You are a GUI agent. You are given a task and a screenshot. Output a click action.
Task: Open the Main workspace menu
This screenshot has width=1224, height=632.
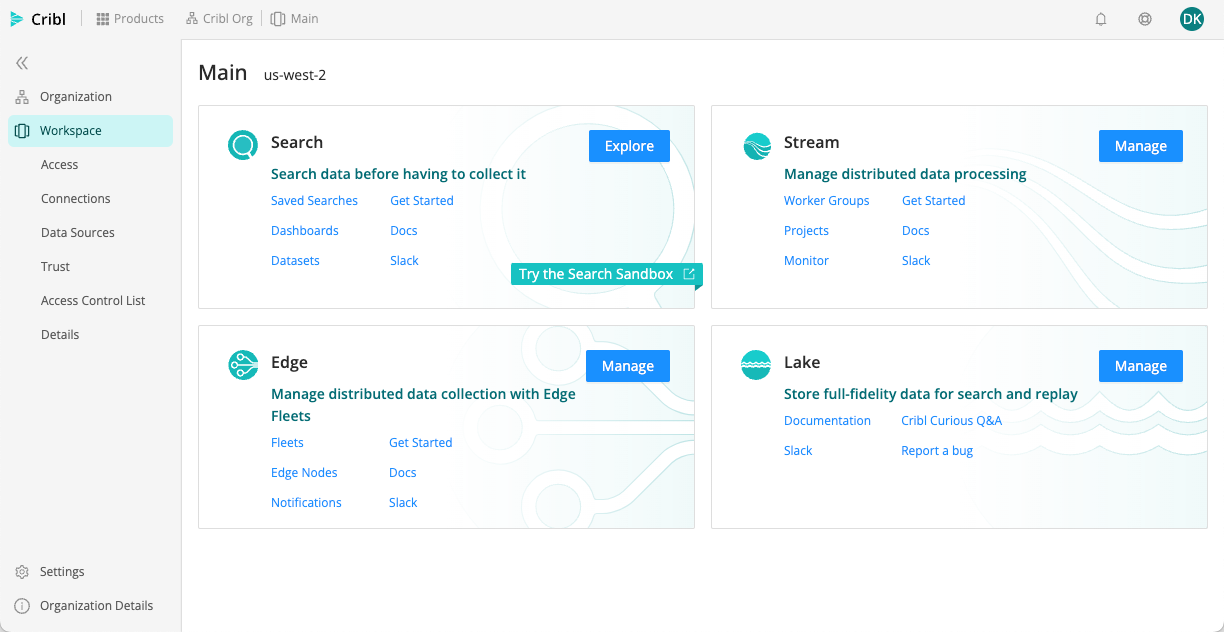tap(294, 18)
